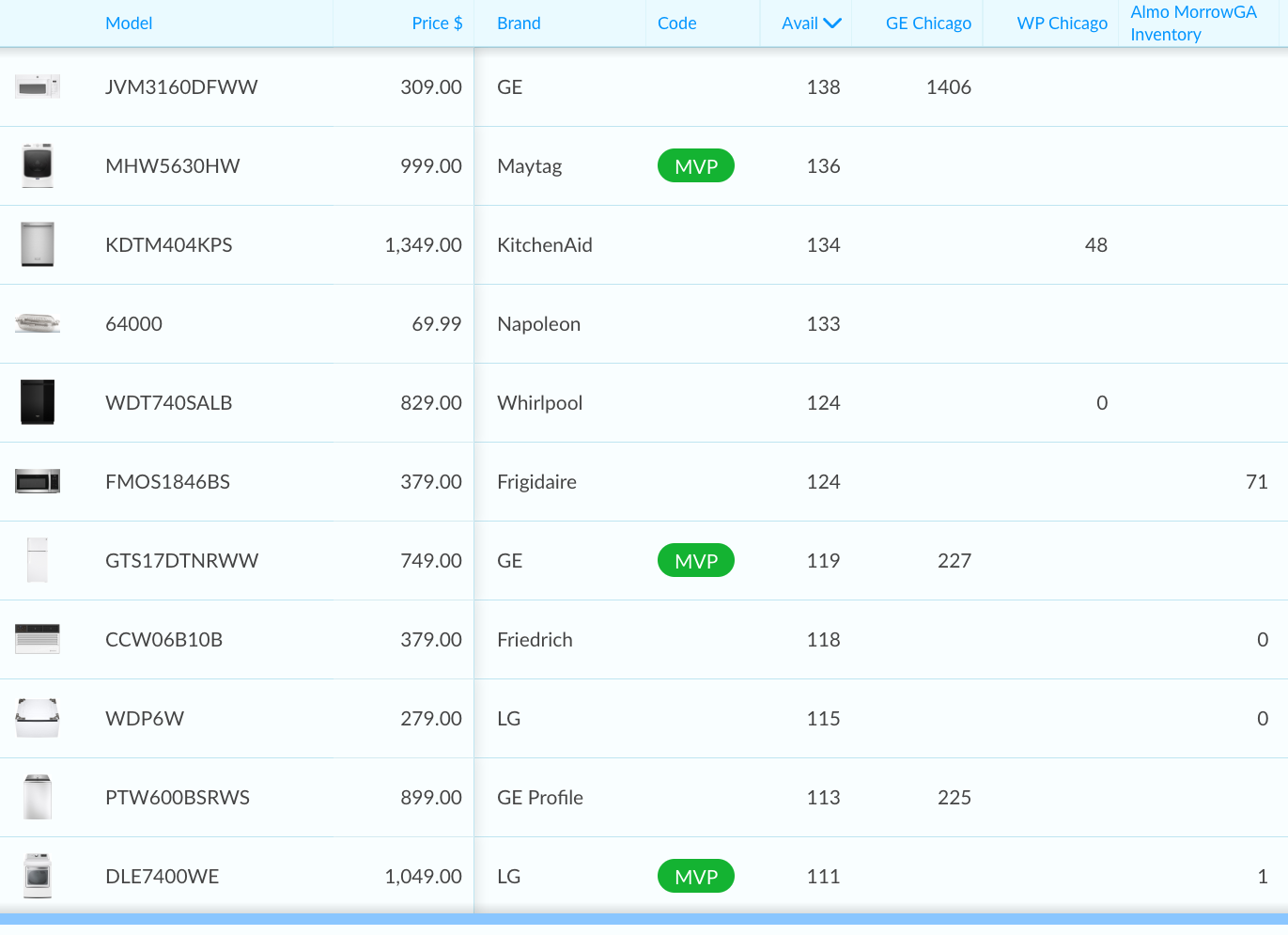The image size is (1288, 935).
Task: Click the Napoleon 64000 product thumbnail
Action: click(x=38, y=324)
